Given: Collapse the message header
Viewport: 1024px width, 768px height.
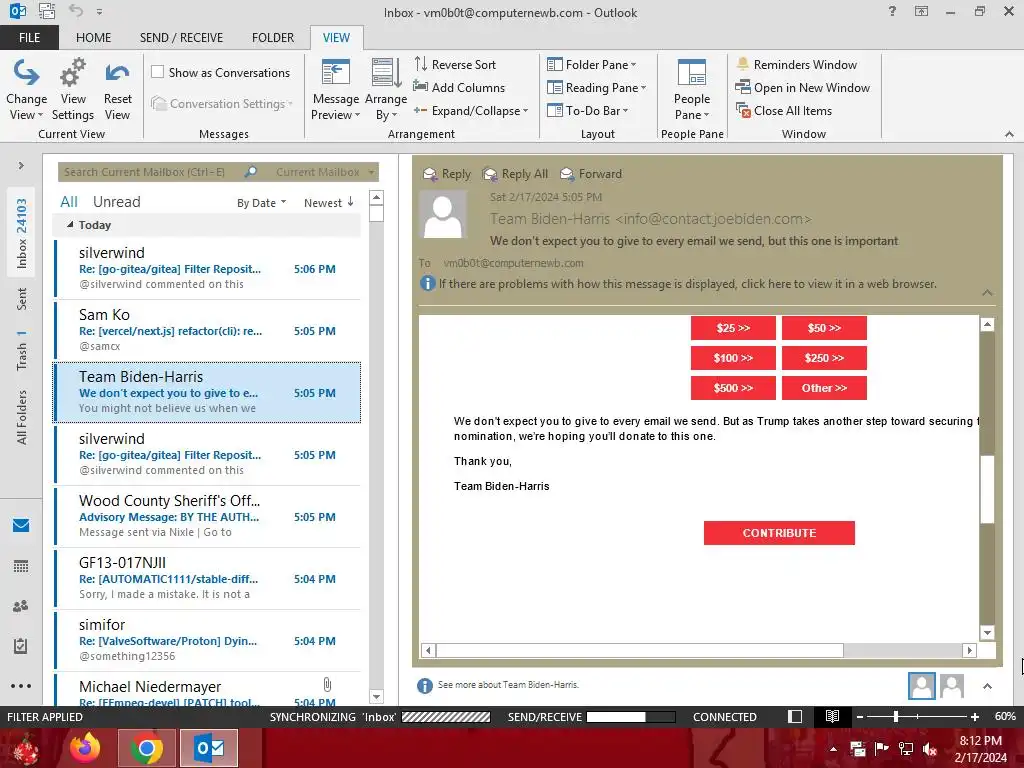Looking at the screenshot, I should pyautogui.click(x=987, y=293).
